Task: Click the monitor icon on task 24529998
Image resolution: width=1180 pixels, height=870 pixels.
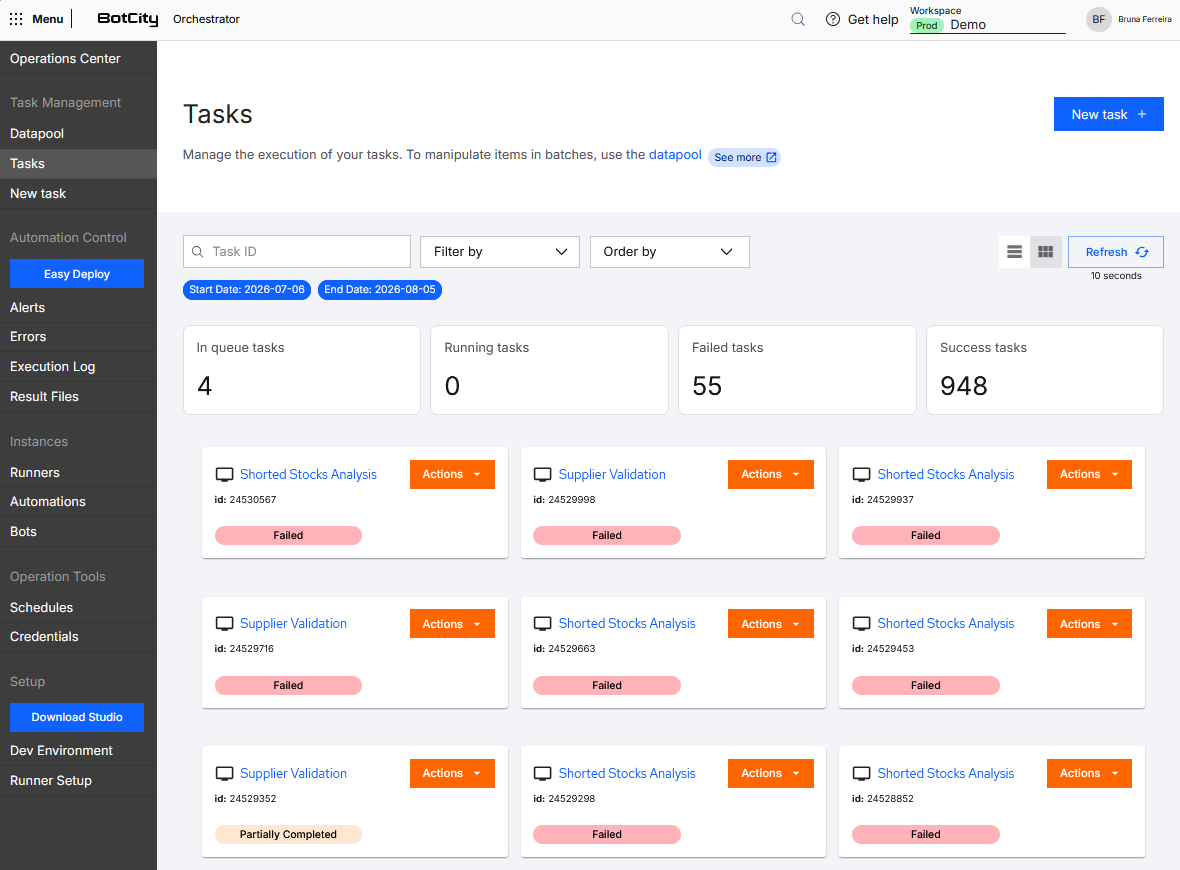Action: (543, 475)
